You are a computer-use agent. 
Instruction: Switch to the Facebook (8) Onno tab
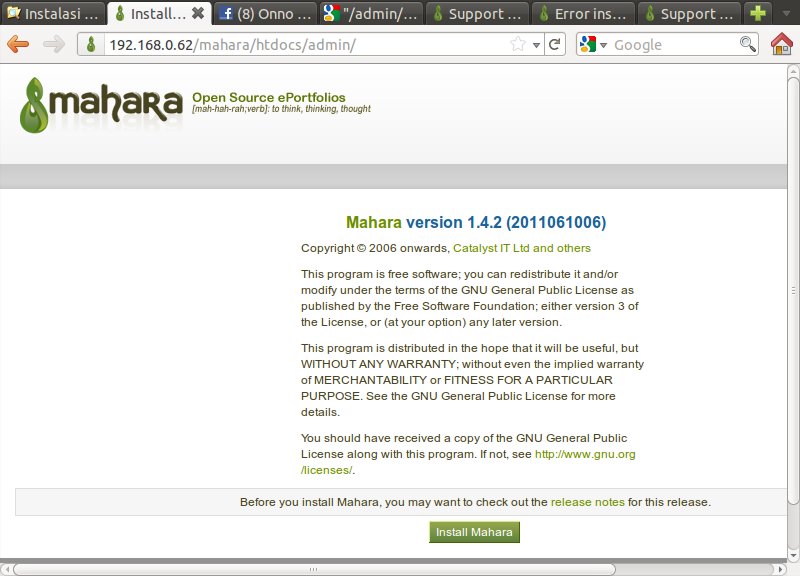[x=264, y=13]
